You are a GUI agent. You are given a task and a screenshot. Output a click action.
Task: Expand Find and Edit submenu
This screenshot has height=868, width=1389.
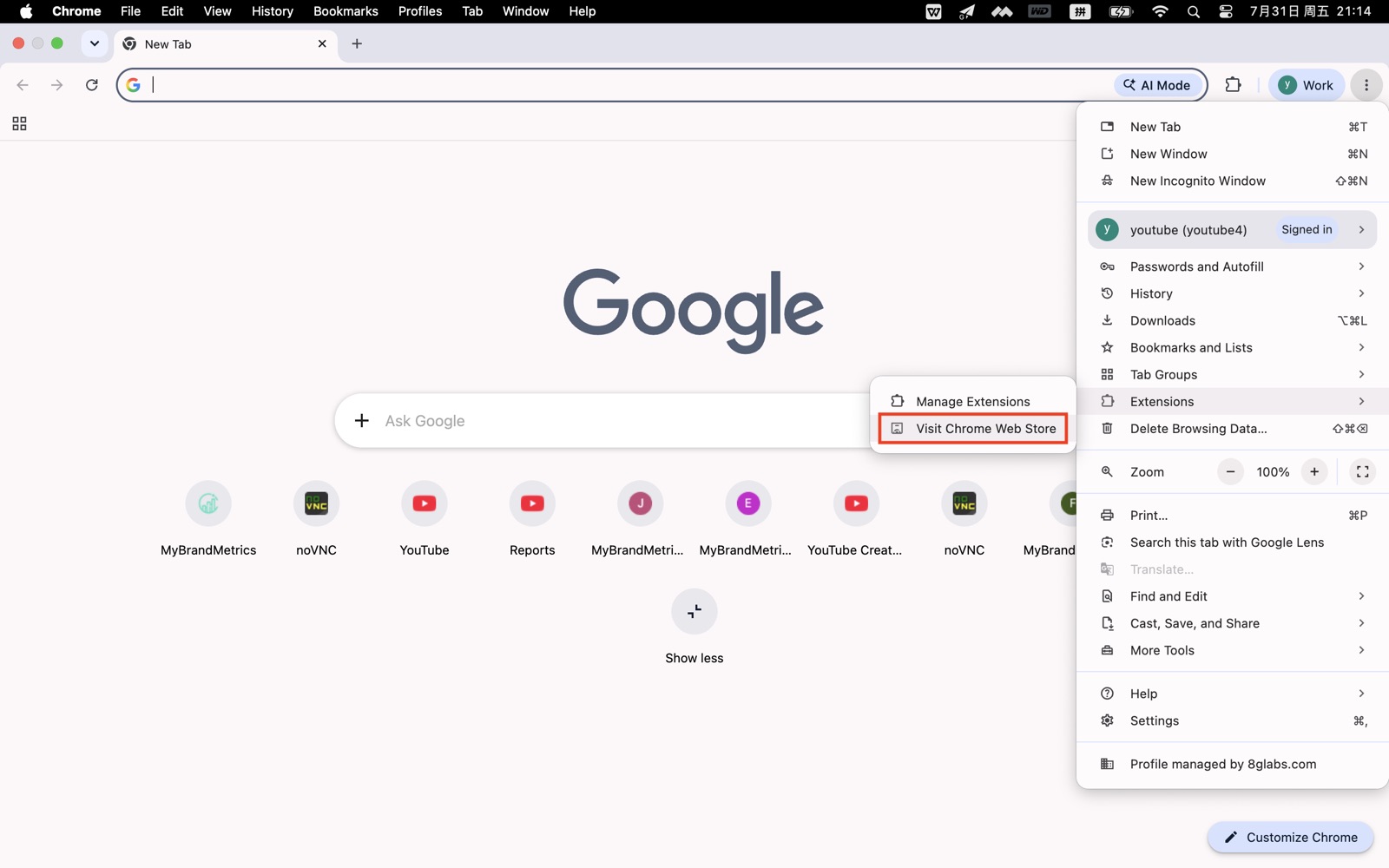coord(1233,595)
